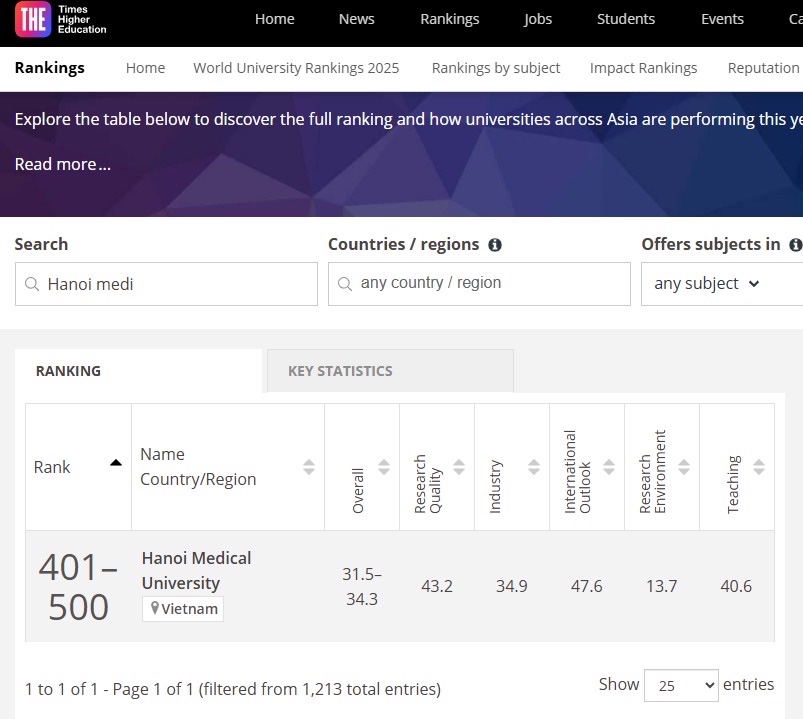The width and height of the screenshot is (803, 719).
Task: Open the Rankings by subject link
Action: point(496,68)
